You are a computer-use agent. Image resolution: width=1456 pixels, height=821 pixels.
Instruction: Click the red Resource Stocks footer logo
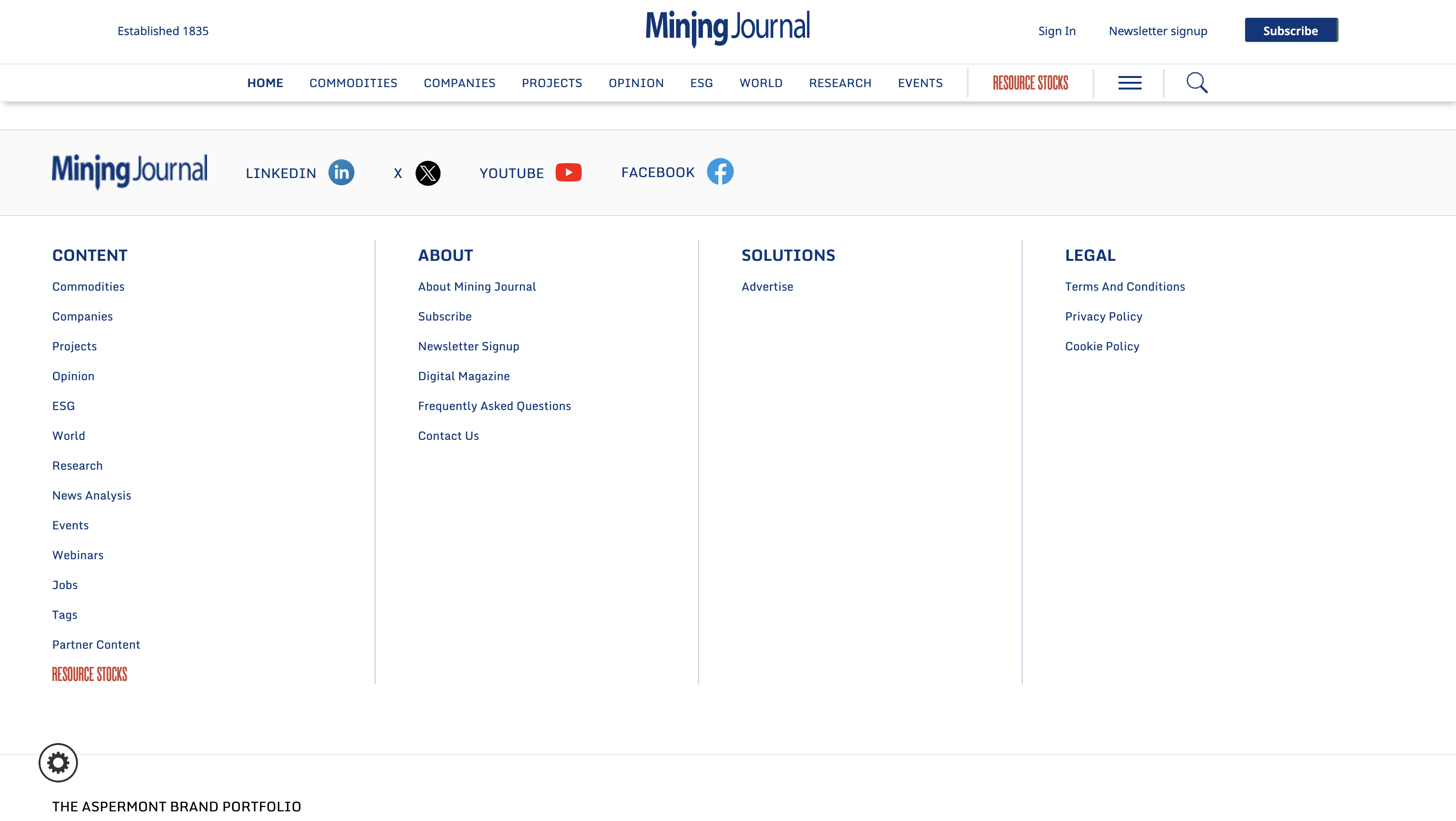pos(89,674)
